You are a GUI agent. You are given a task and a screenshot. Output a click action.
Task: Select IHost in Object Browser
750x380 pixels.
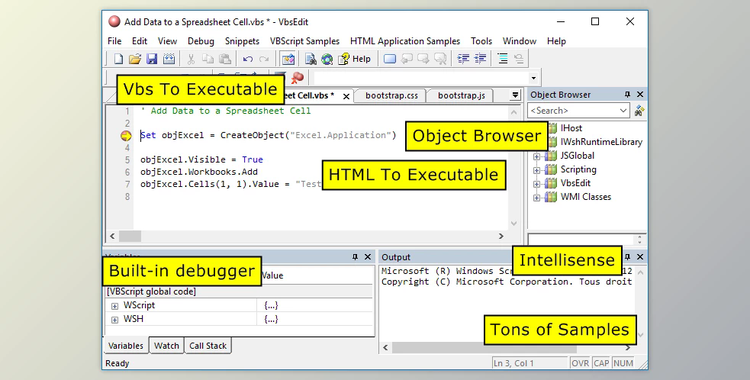click(571, 128)
